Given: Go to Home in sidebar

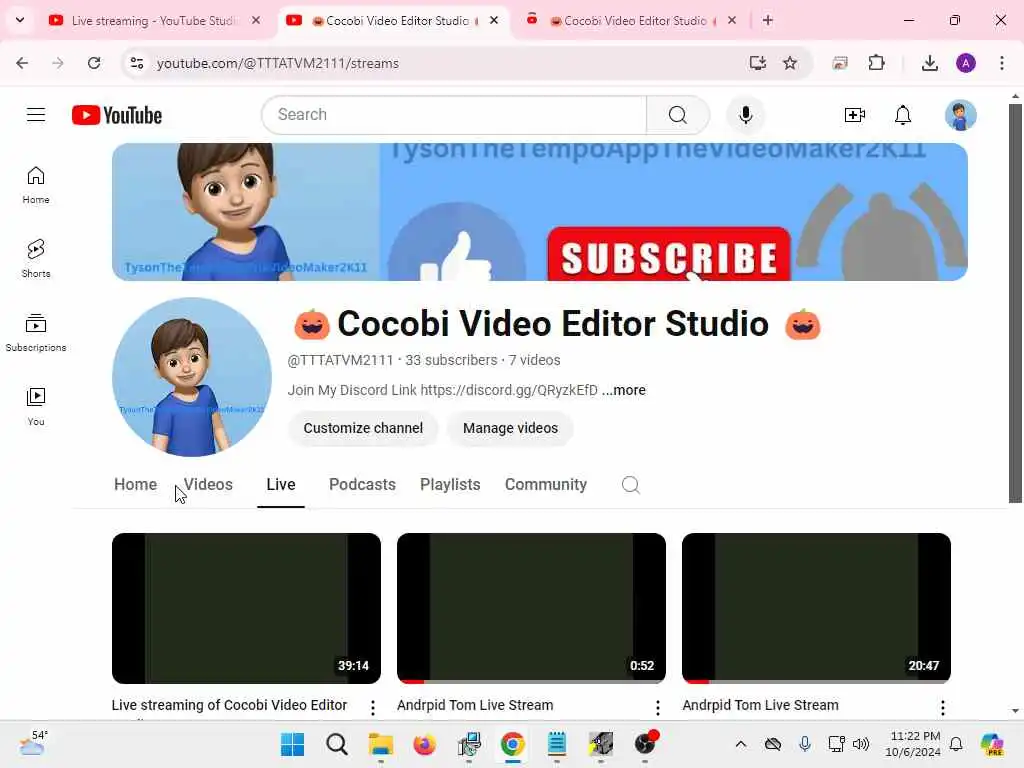Looking at the screenshot, I should pyautogui.click(x=36, y=185).
